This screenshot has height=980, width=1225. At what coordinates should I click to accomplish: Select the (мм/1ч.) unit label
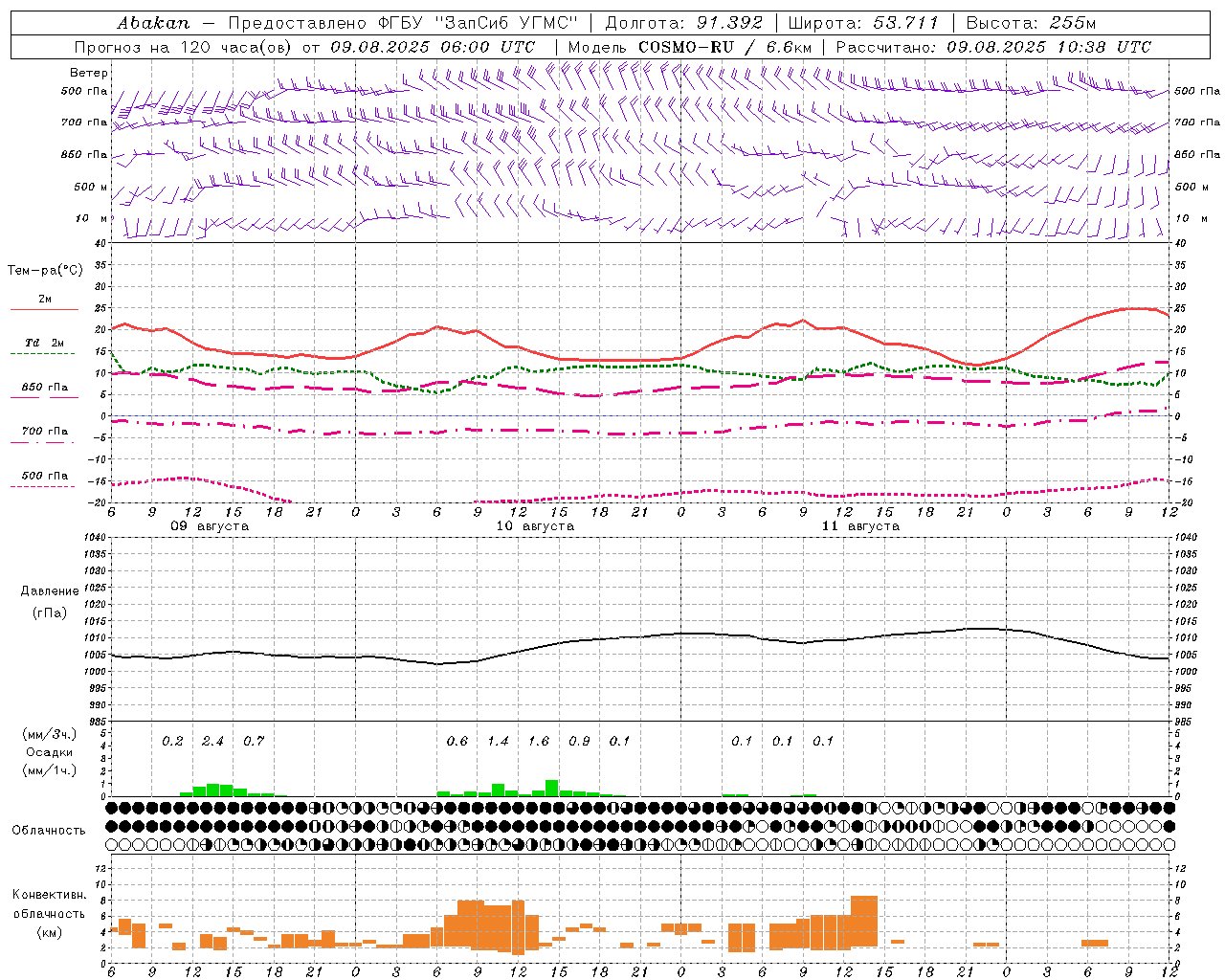(x=50, y=769)
